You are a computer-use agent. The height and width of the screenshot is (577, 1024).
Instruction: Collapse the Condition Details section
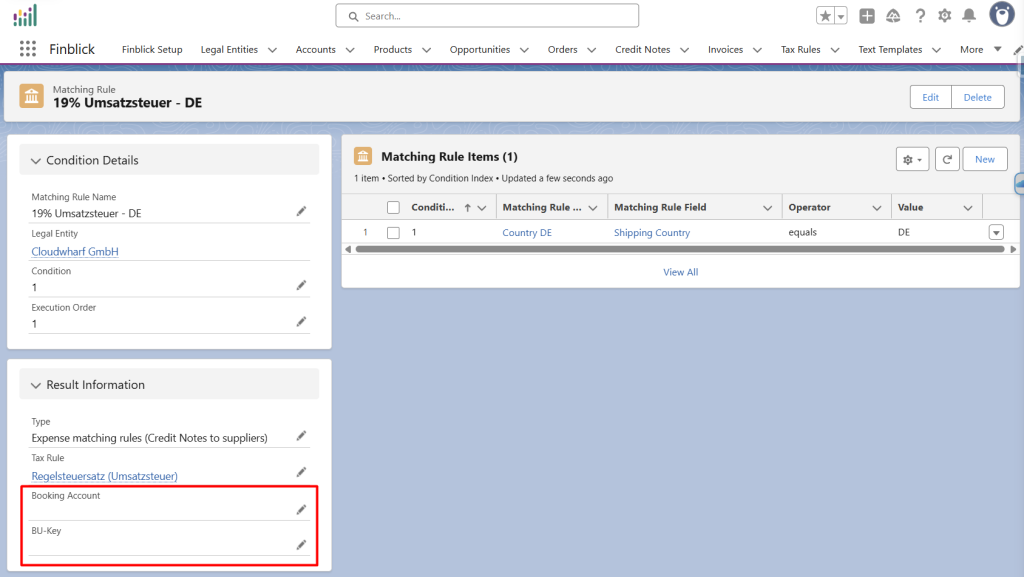coord(36,160)
